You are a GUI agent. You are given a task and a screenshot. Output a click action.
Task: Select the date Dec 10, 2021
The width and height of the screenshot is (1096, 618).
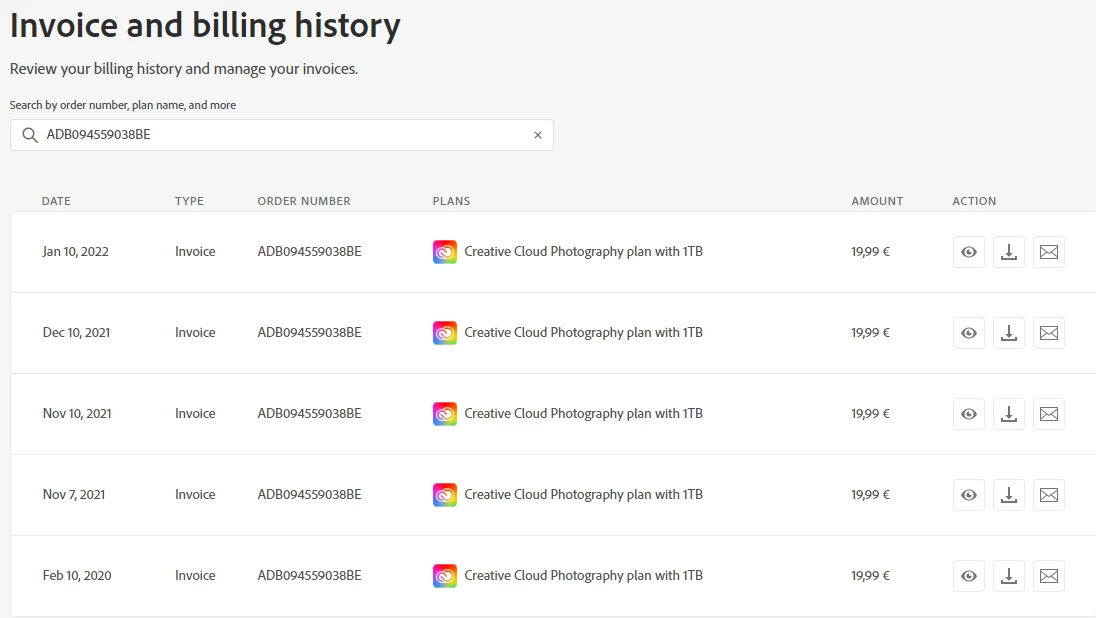76,333
